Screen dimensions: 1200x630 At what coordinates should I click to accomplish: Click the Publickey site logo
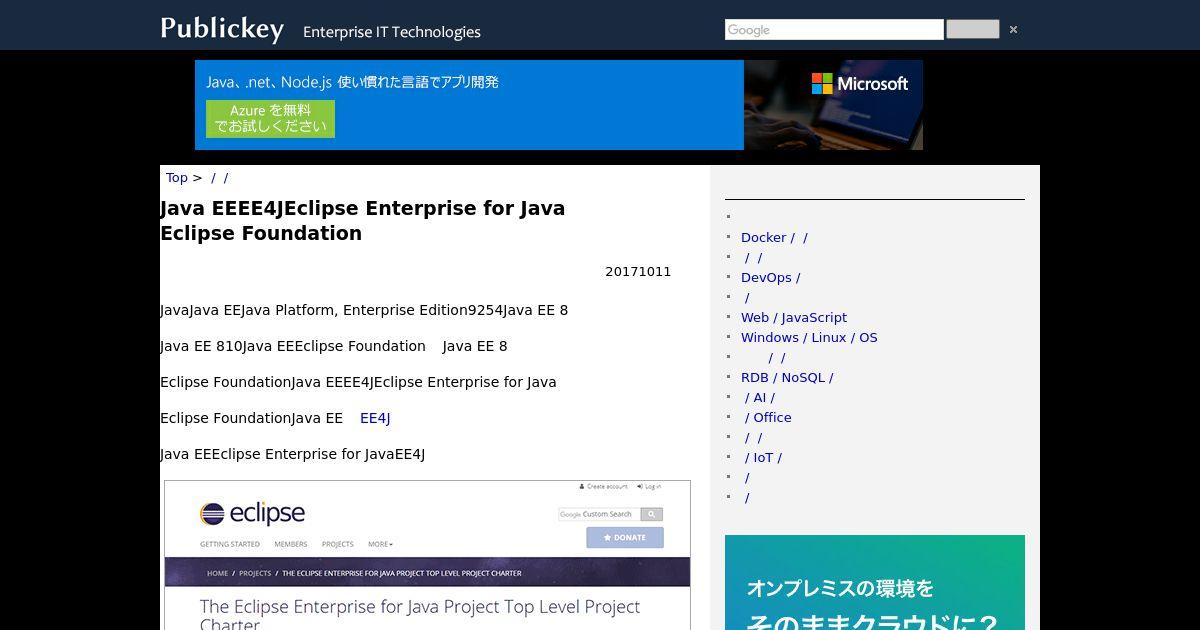click(x=222, y=28)
